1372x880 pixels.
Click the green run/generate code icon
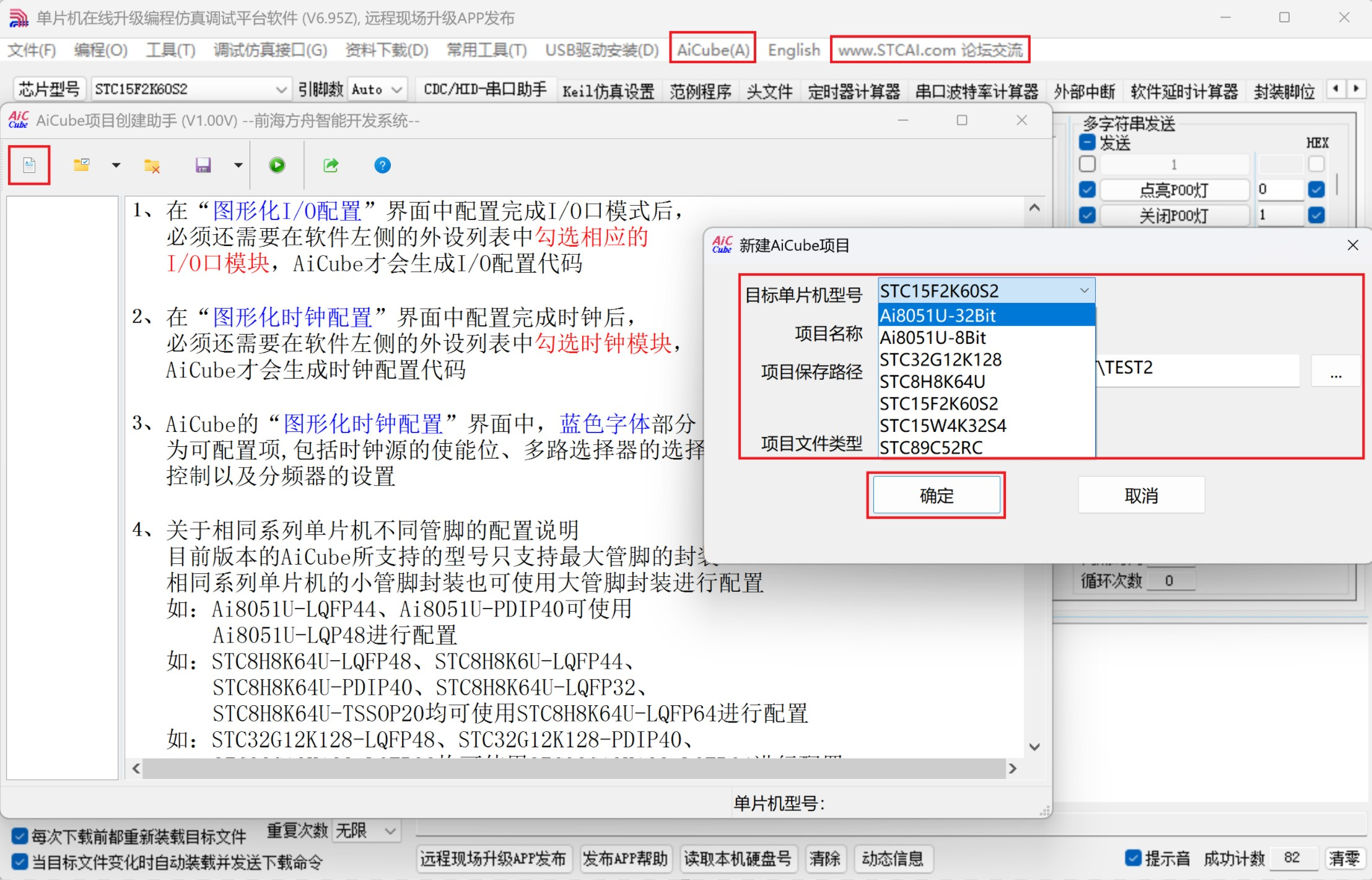click(277, 165)
